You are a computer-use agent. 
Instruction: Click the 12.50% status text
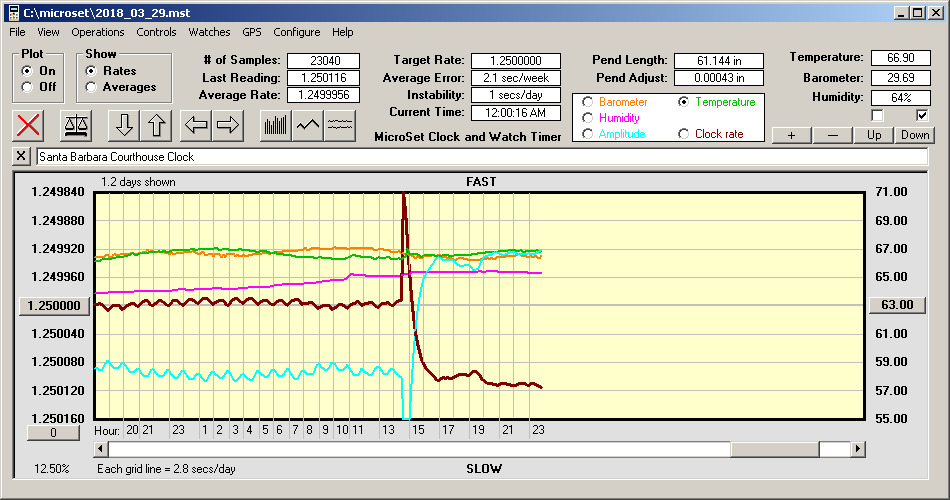tap(51, 469)
